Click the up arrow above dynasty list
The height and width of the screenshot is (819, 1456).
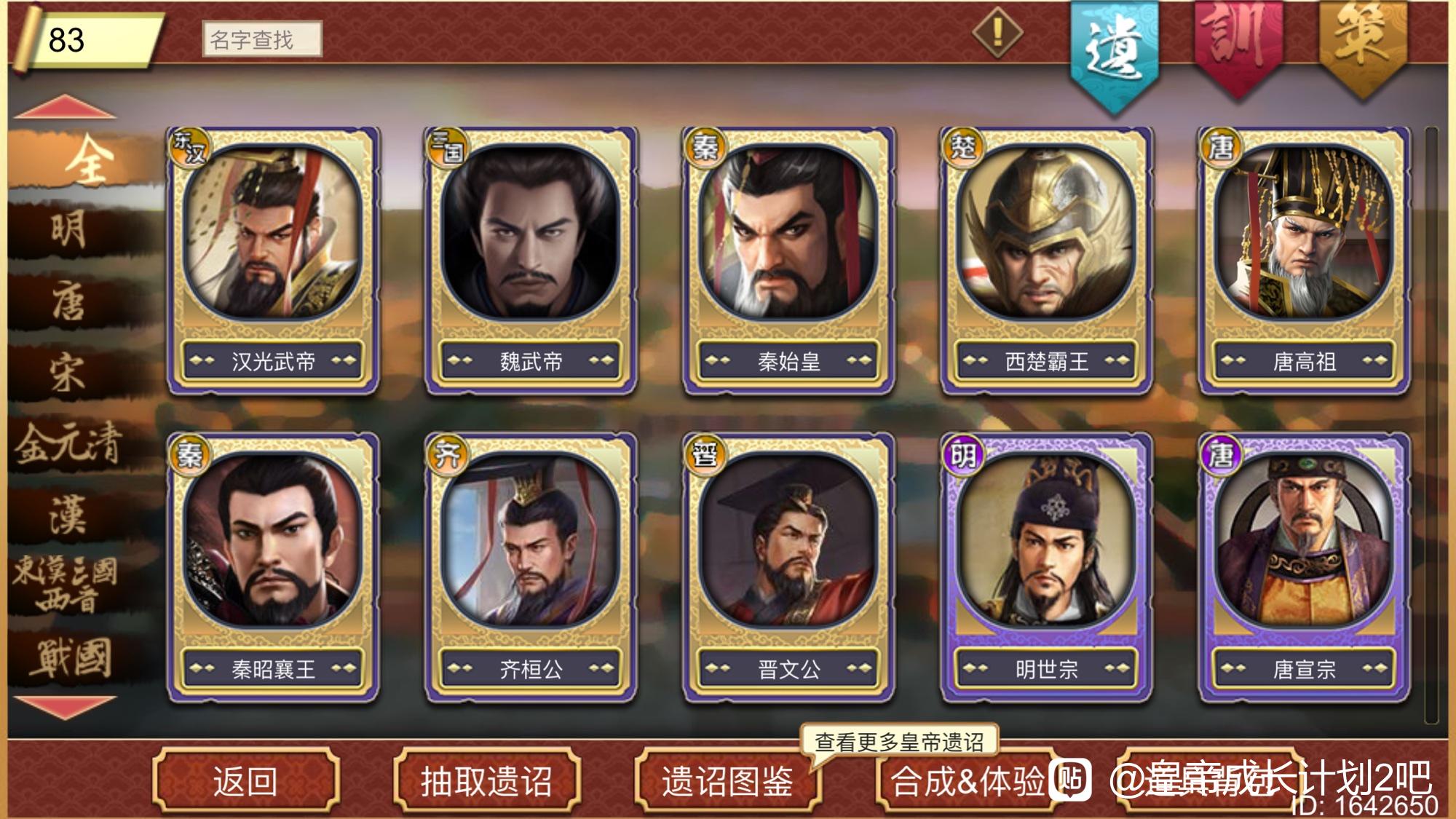click(x=66, y=107)
